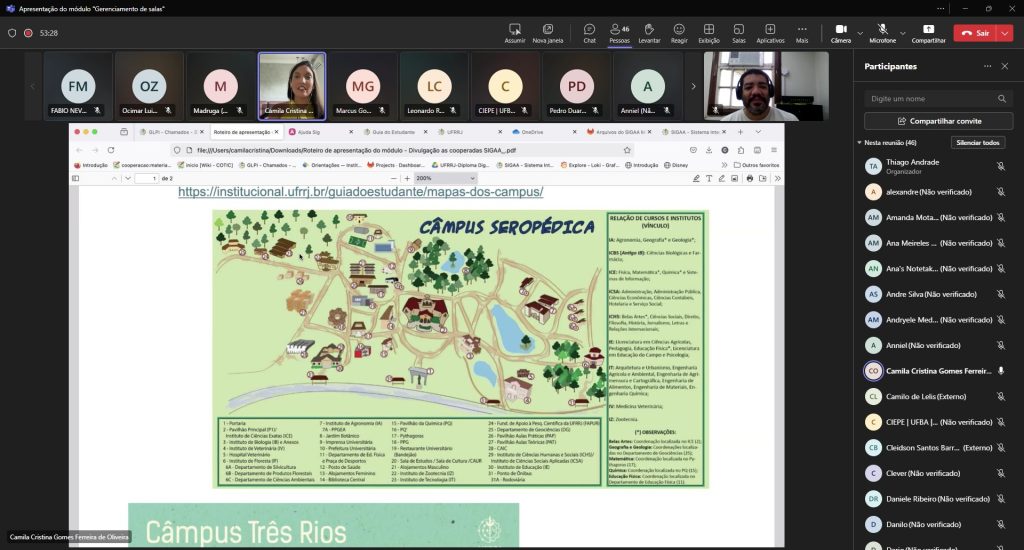Select Clever (Não verificado) participant row
Image resolution: width=1024 pixels, height=550 pixels.
938,473
